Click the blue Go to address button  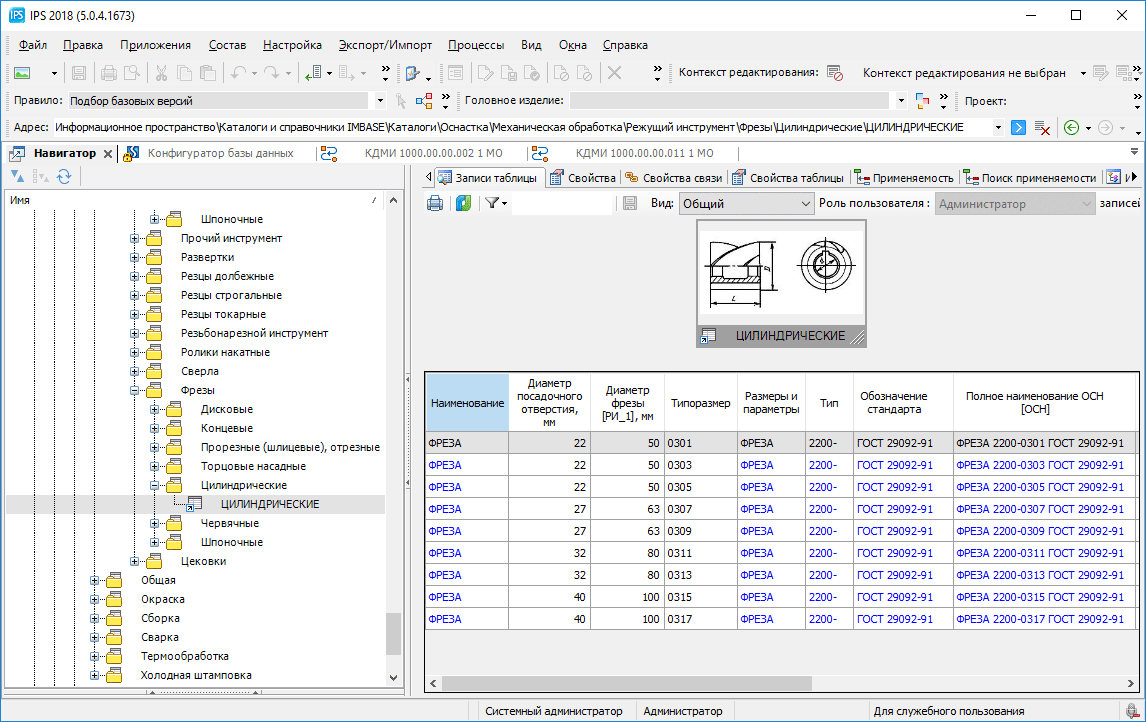point(1018,128)
